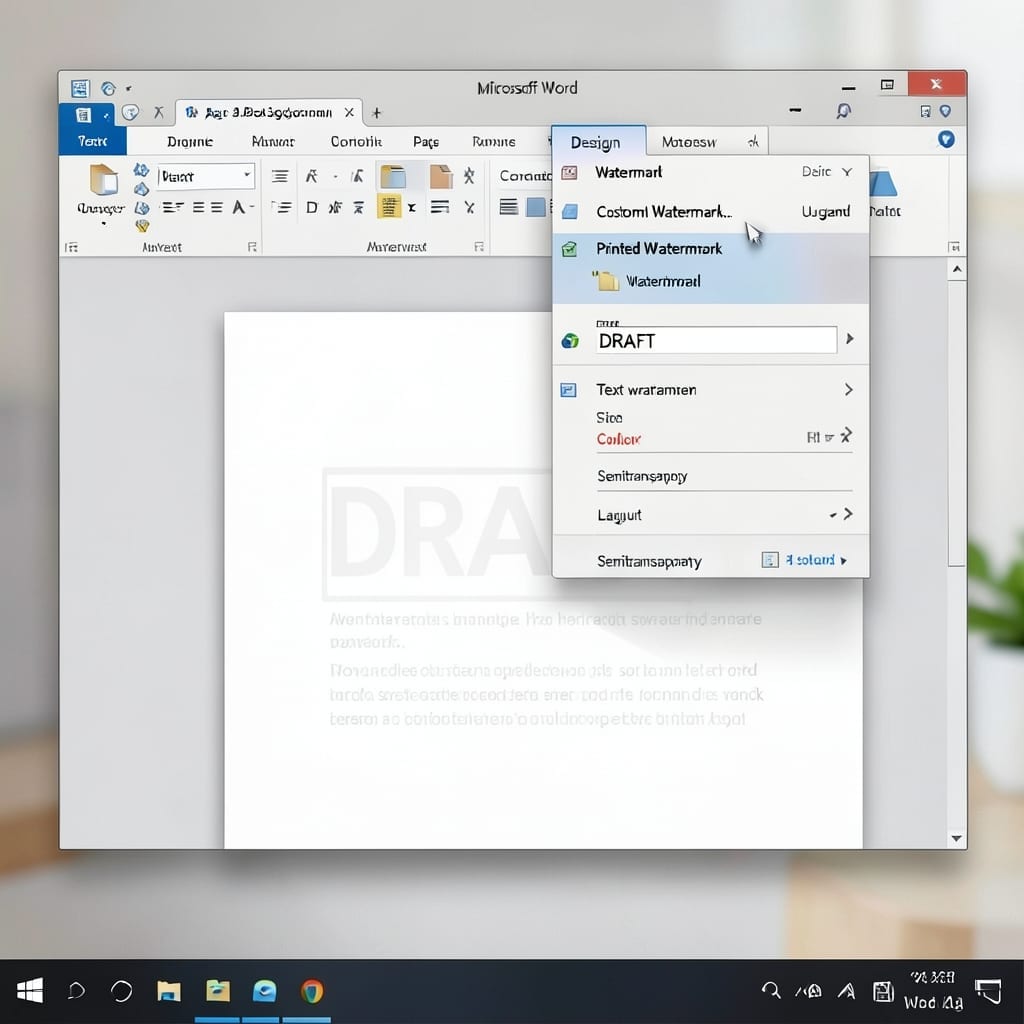Select Costoml Watermark... option
This screenshot has width=1024, height=1024.
point(664,212)
